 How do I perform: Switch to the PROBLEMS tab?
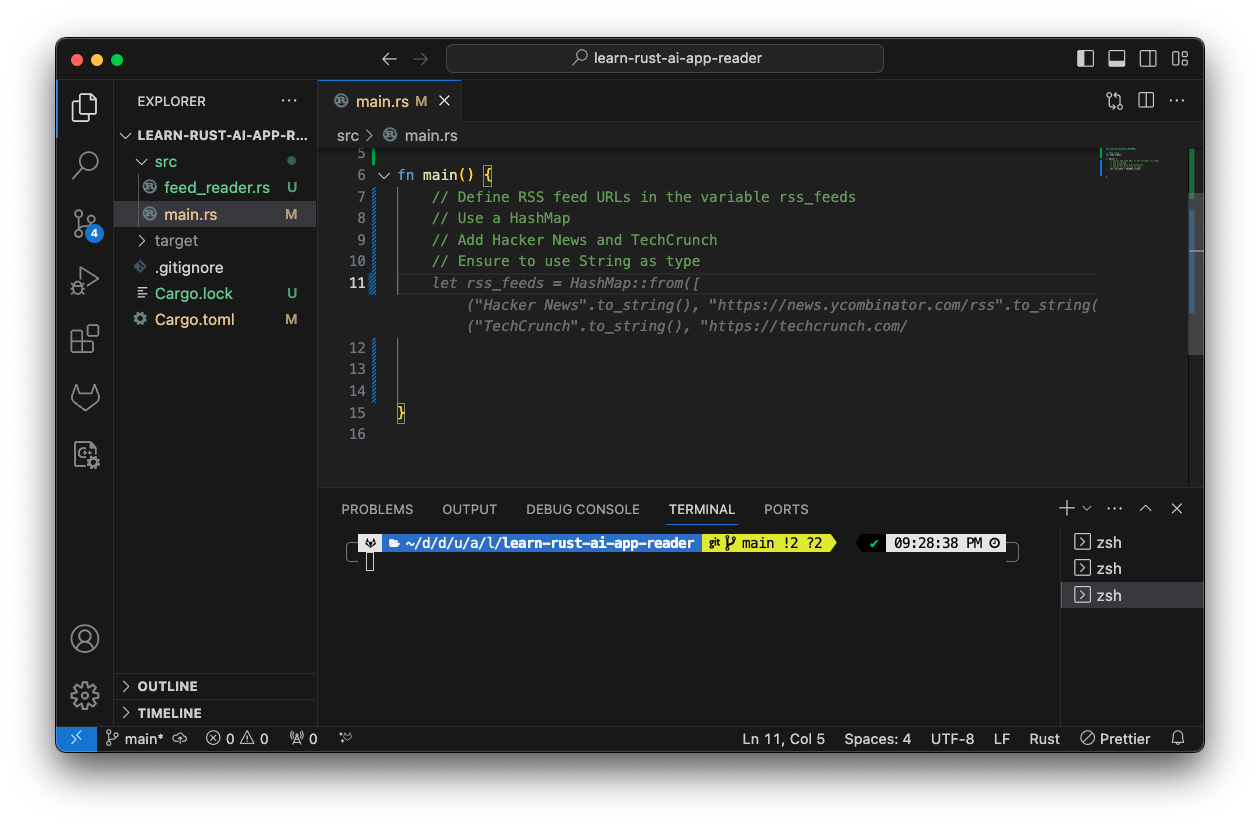[x=377, y=509]
